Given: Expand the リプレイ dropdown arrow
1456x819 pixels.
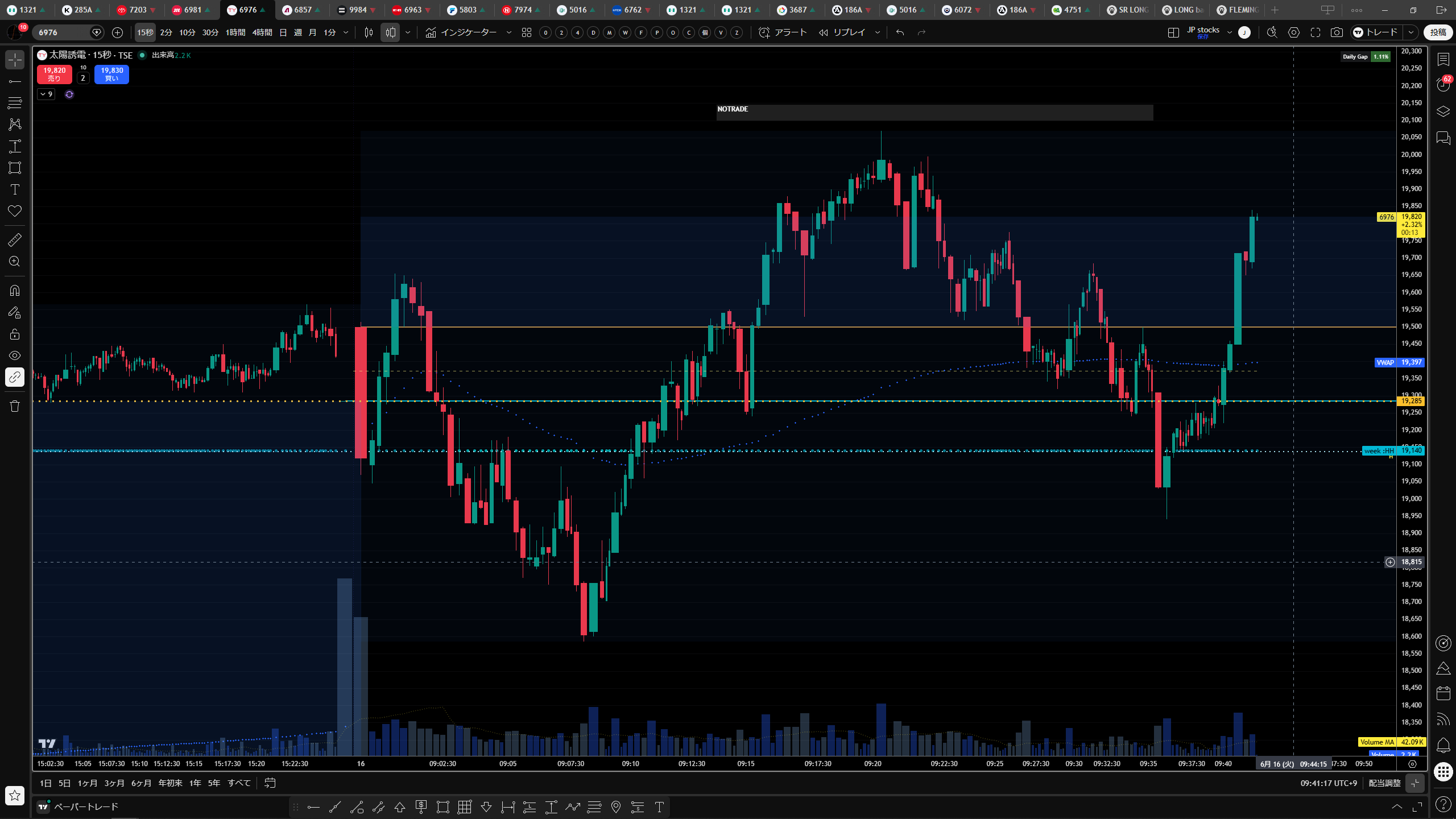Looking at the screenshot, I should [878, 32].
